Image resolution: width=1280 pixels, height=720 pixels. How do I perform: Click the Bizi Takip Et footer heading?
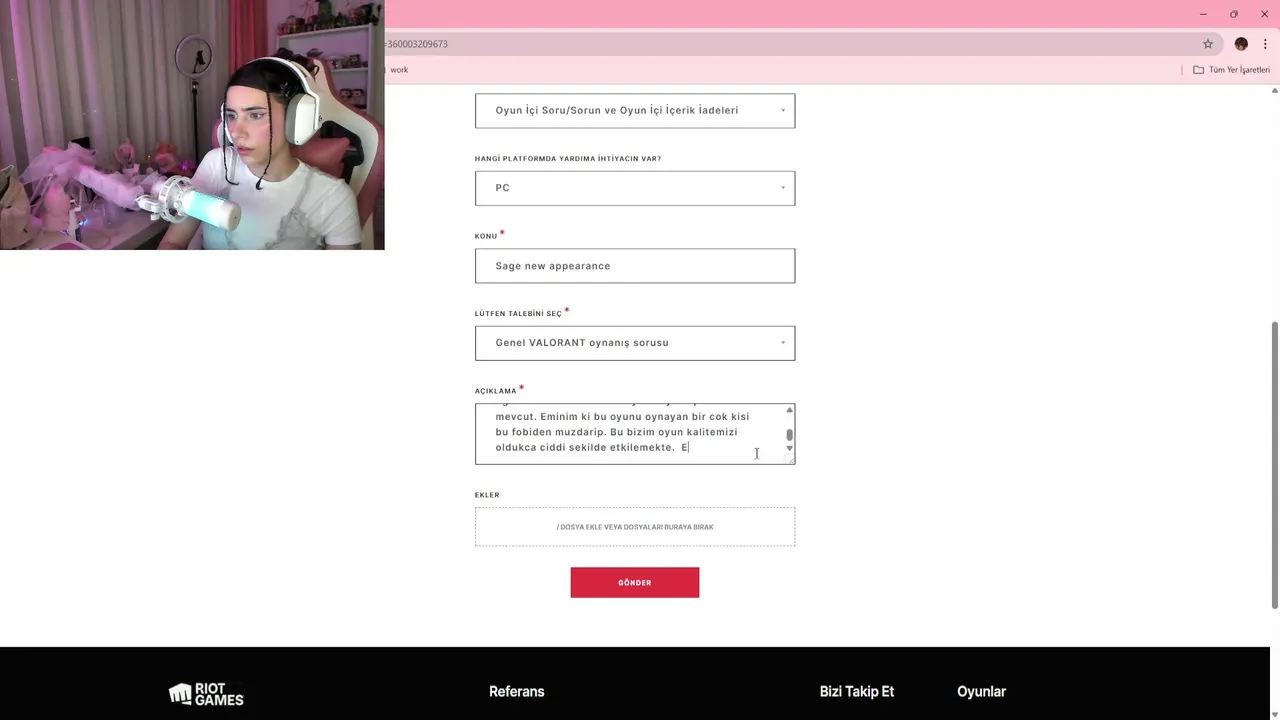coord(857,692)
